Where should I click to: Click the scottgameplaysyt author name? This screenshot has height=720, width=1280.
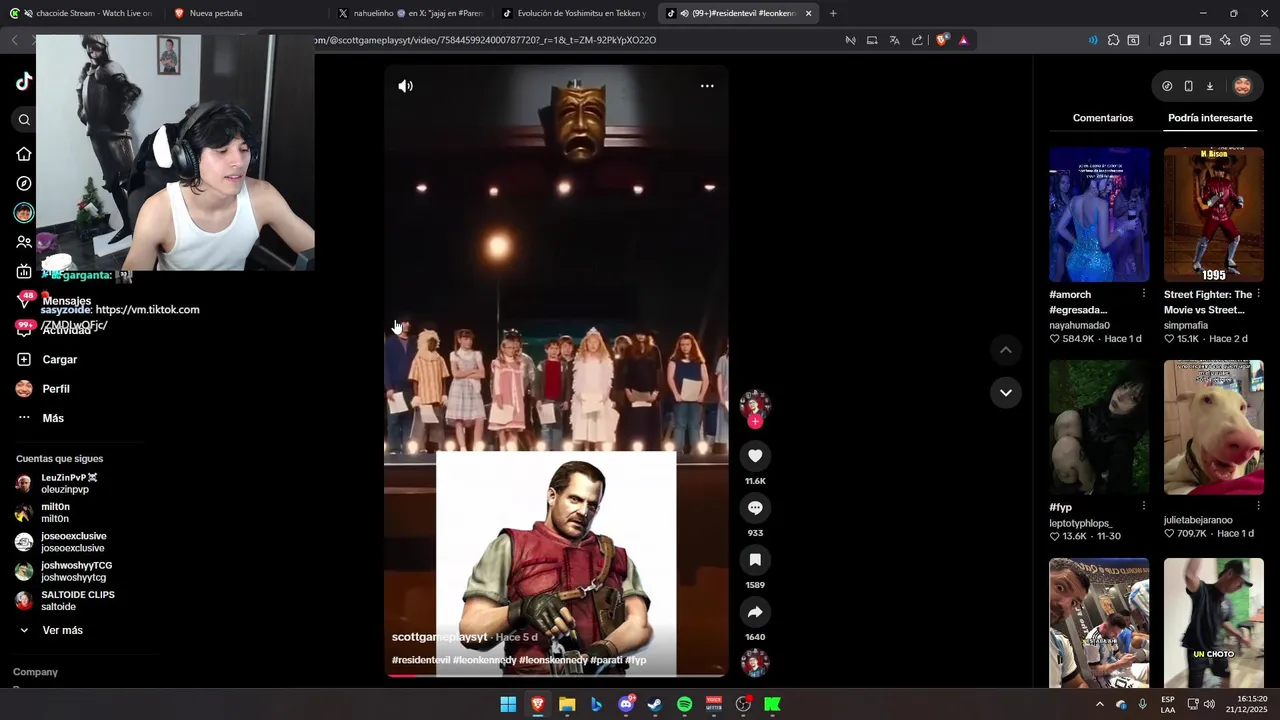439,637
